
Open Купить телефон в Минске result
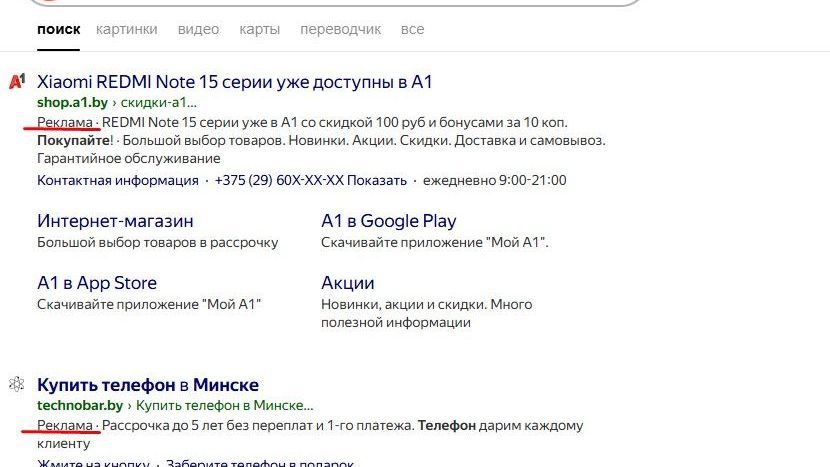click(x=148, y=385)
